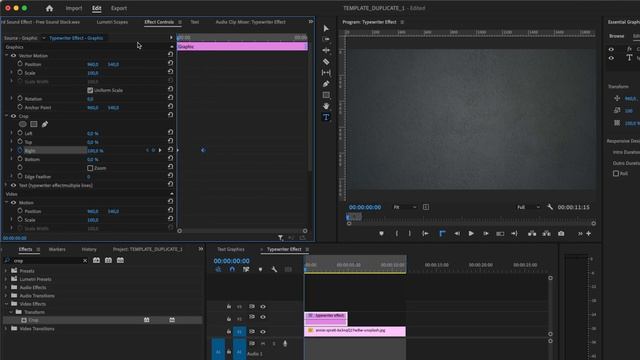Open the Full playback resolution dropdown

[529, 207]
